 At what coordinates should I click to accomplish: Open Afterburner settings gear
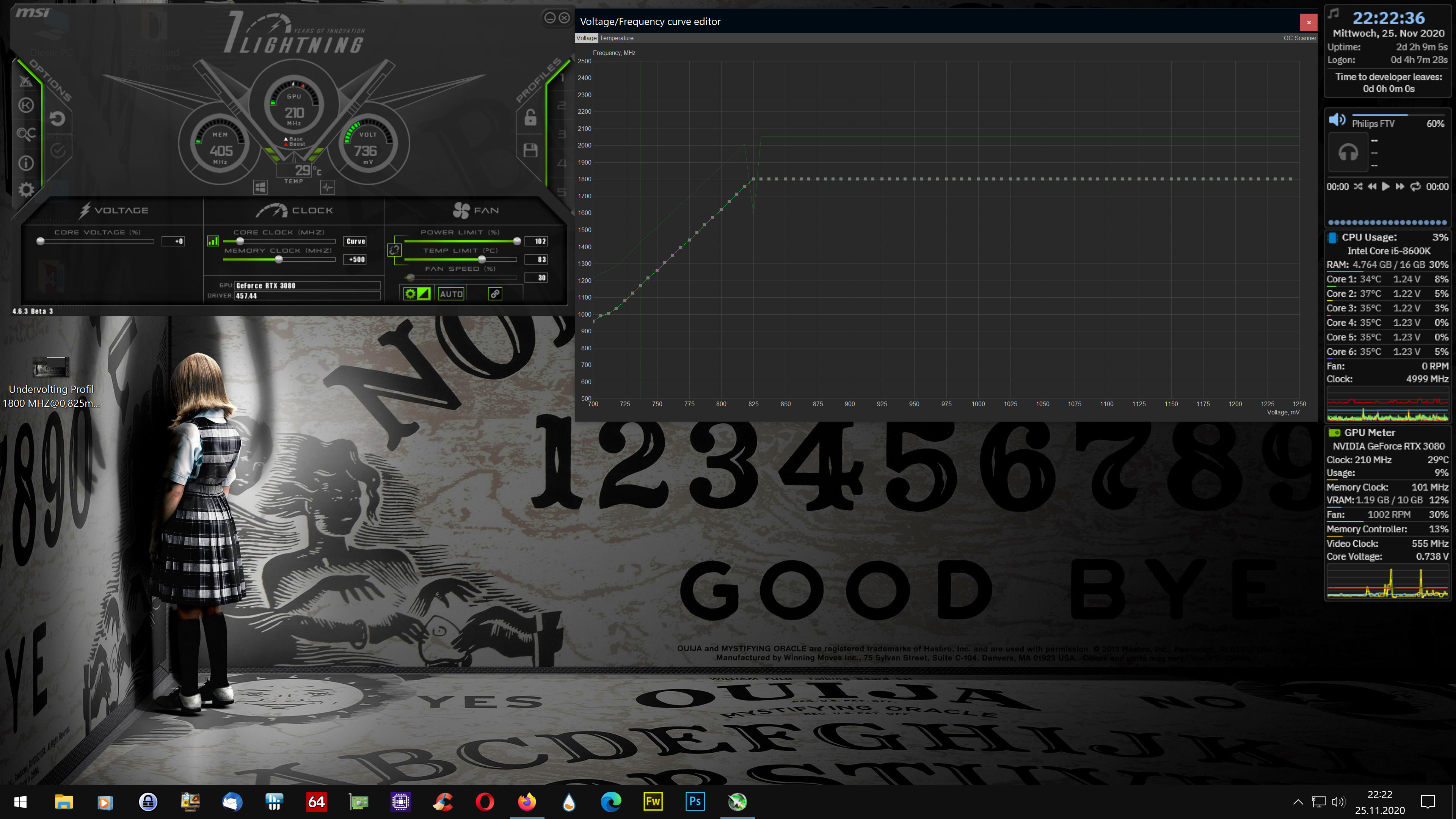(26, 190)
